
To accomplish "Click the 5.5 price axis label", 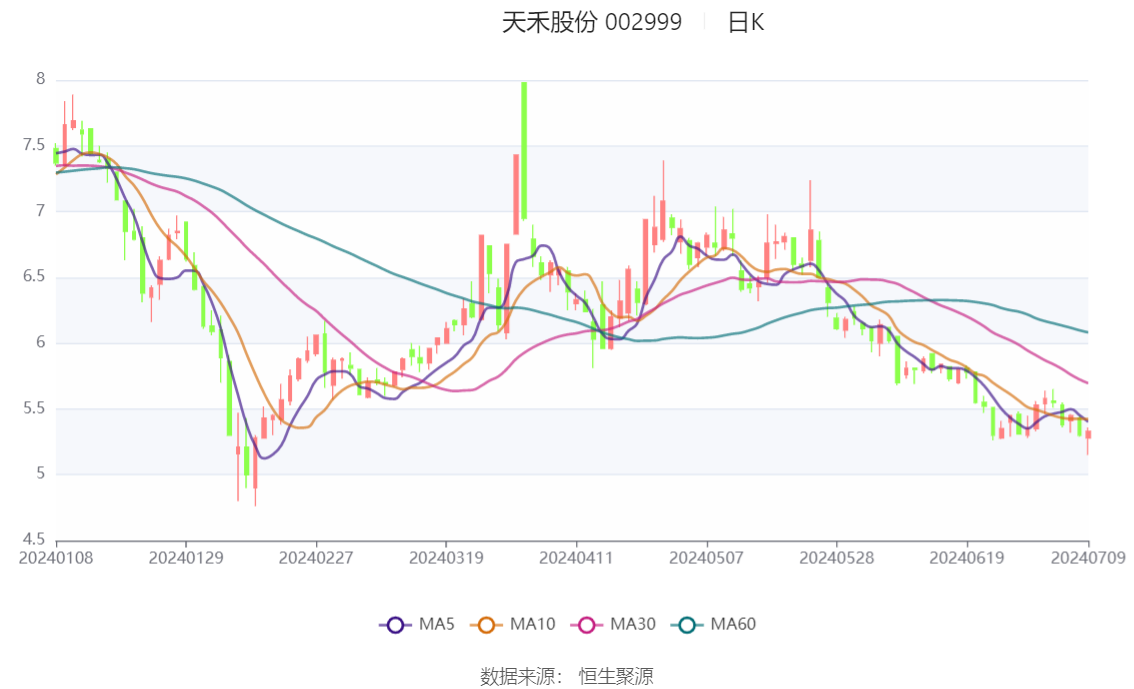I will 34,408.
